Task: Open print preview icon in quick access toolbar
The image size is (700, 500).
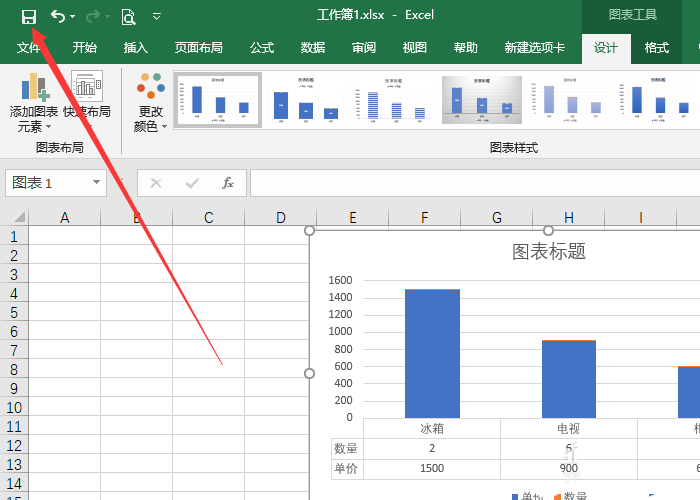Action: click(129, 17)
